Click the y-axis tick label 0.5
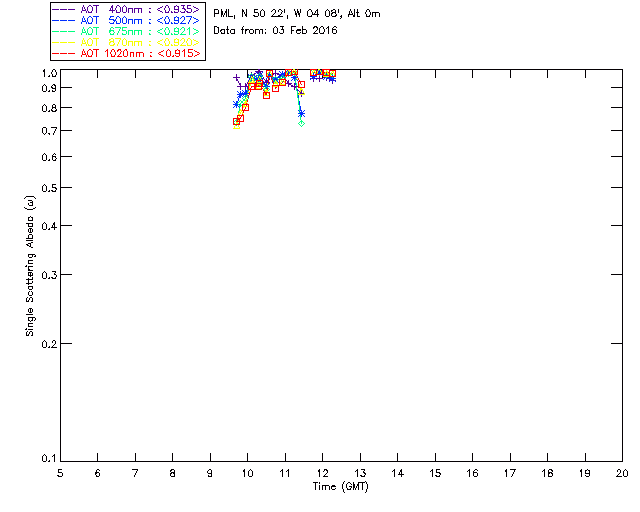 tap(46, 188)
